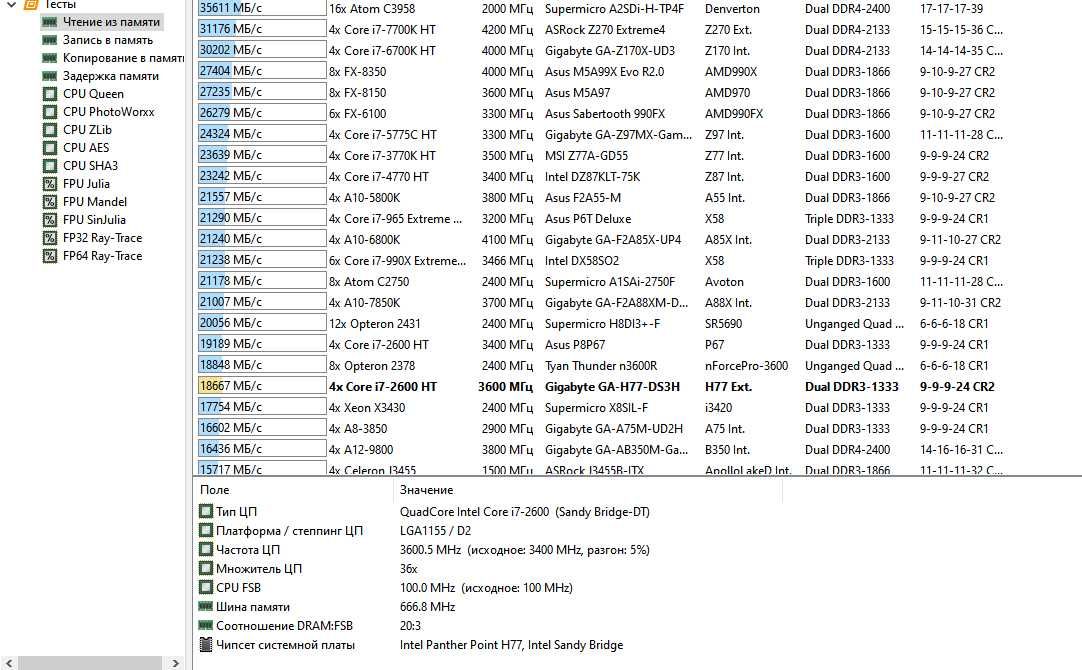Click the Чипсет системной платы icon
The height and width of the screenshot is (670, 1082).
pyautogui.click(x=206, y=644)
